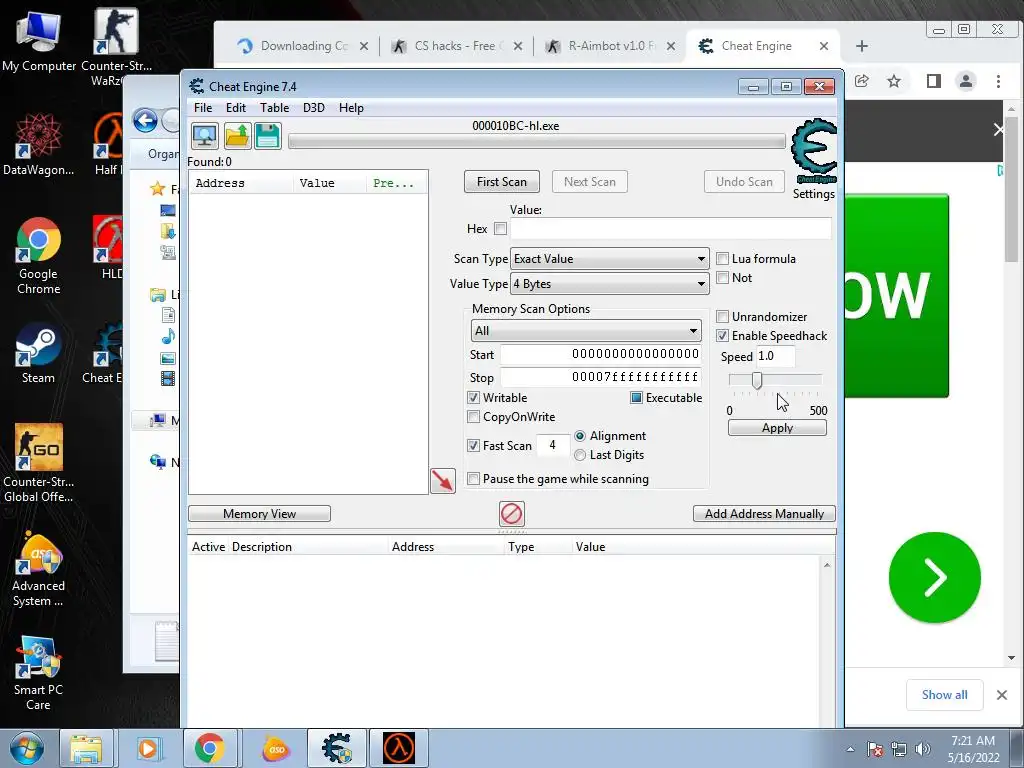Viewport: 1024px width, 768px height.
Task: Switch to CS hacks Chrome tab
Action: (x=456, y=46)
